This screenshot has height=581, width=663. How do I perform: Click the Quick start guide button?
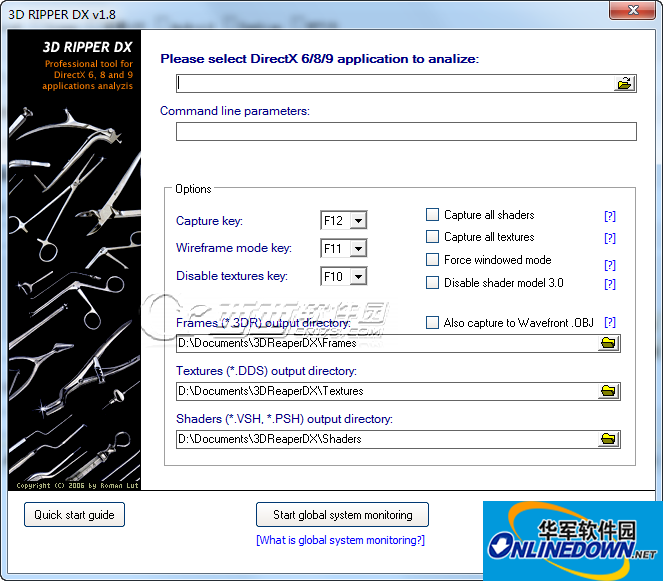[x=74, y=515]
